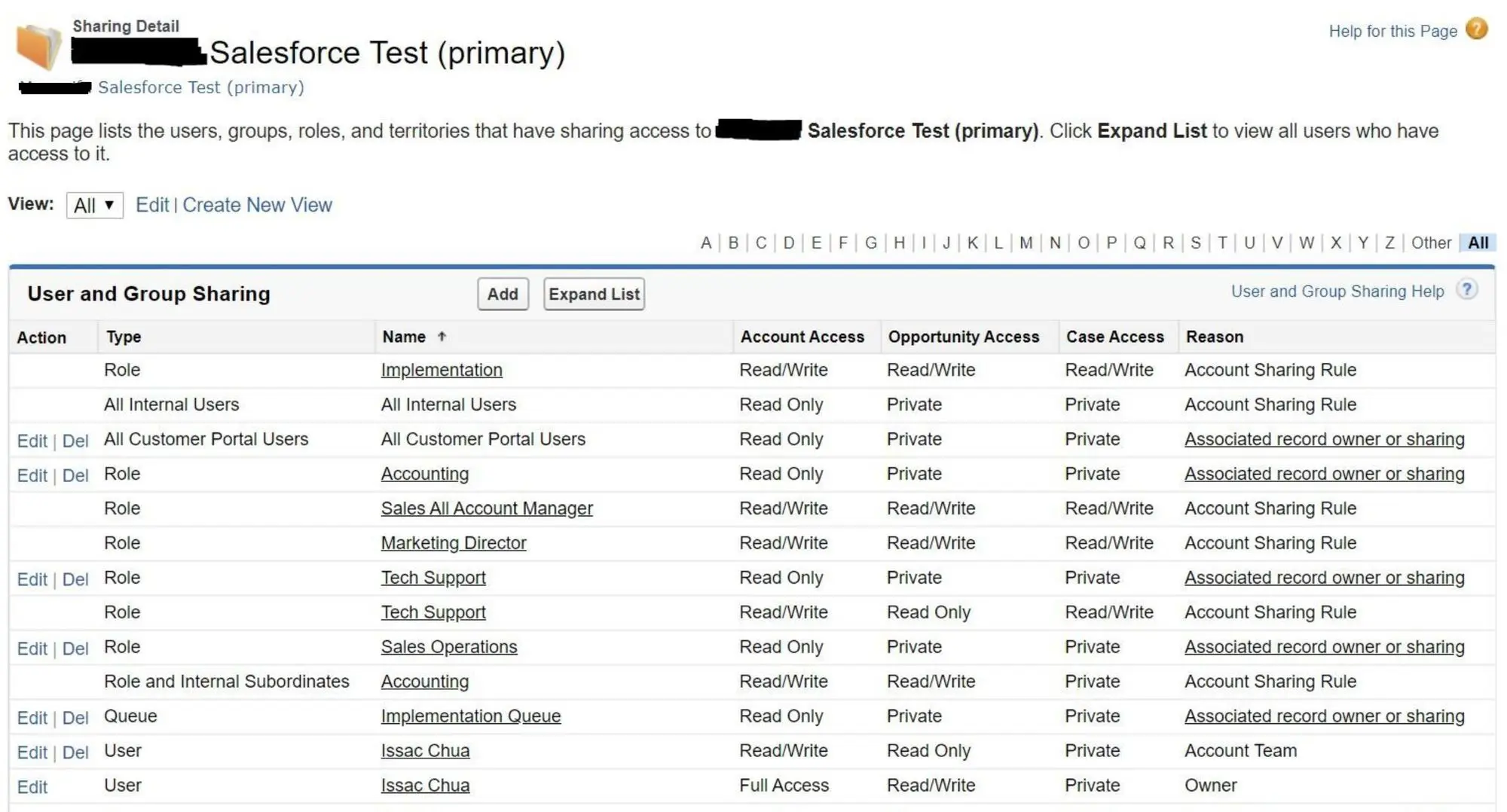Screen dimensions: 1507x812
Task: Edit the Sales Operations row
Action: pyautogui.click(x=32, y=649)
